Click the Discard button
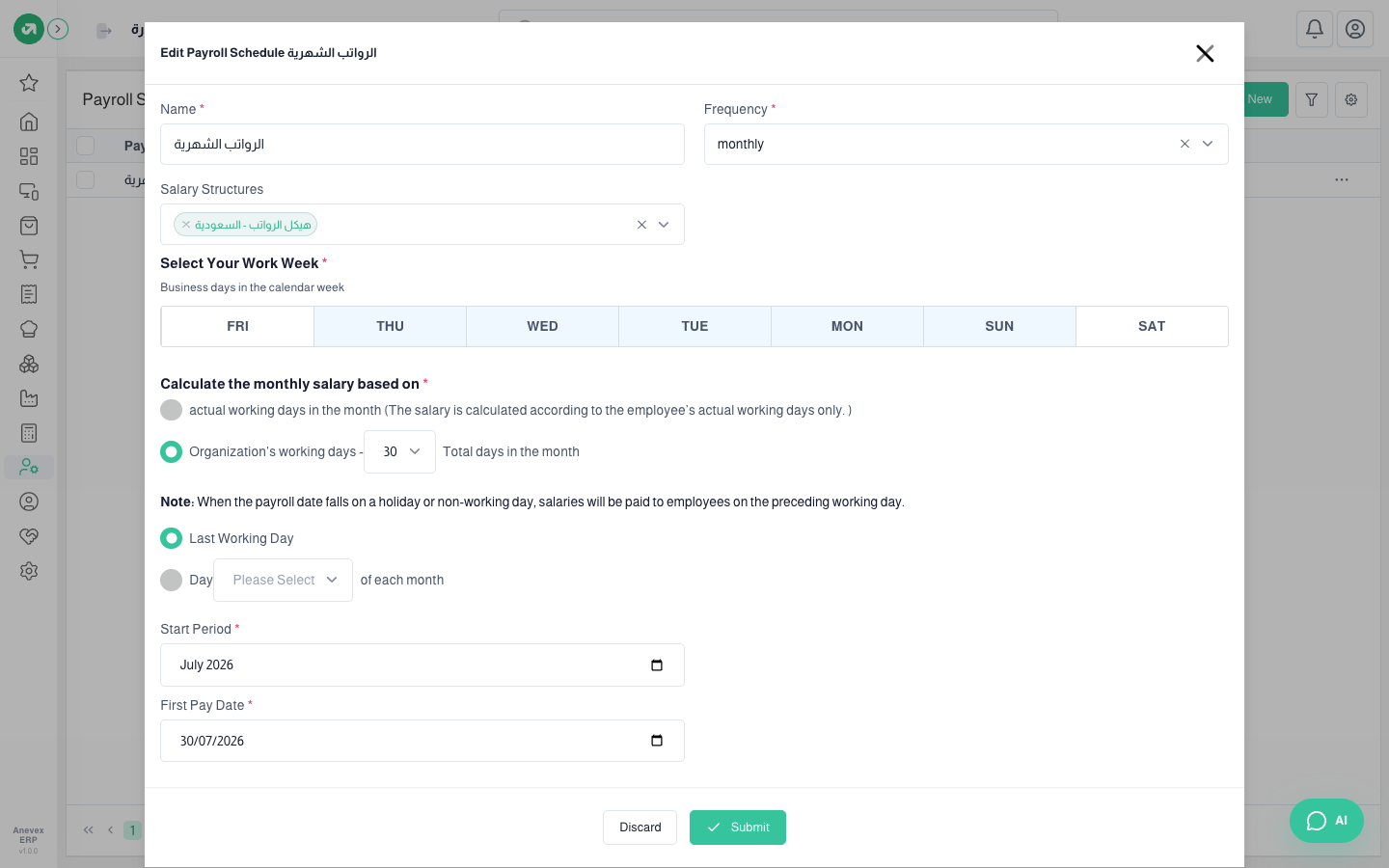 click(x=640, y=827)
